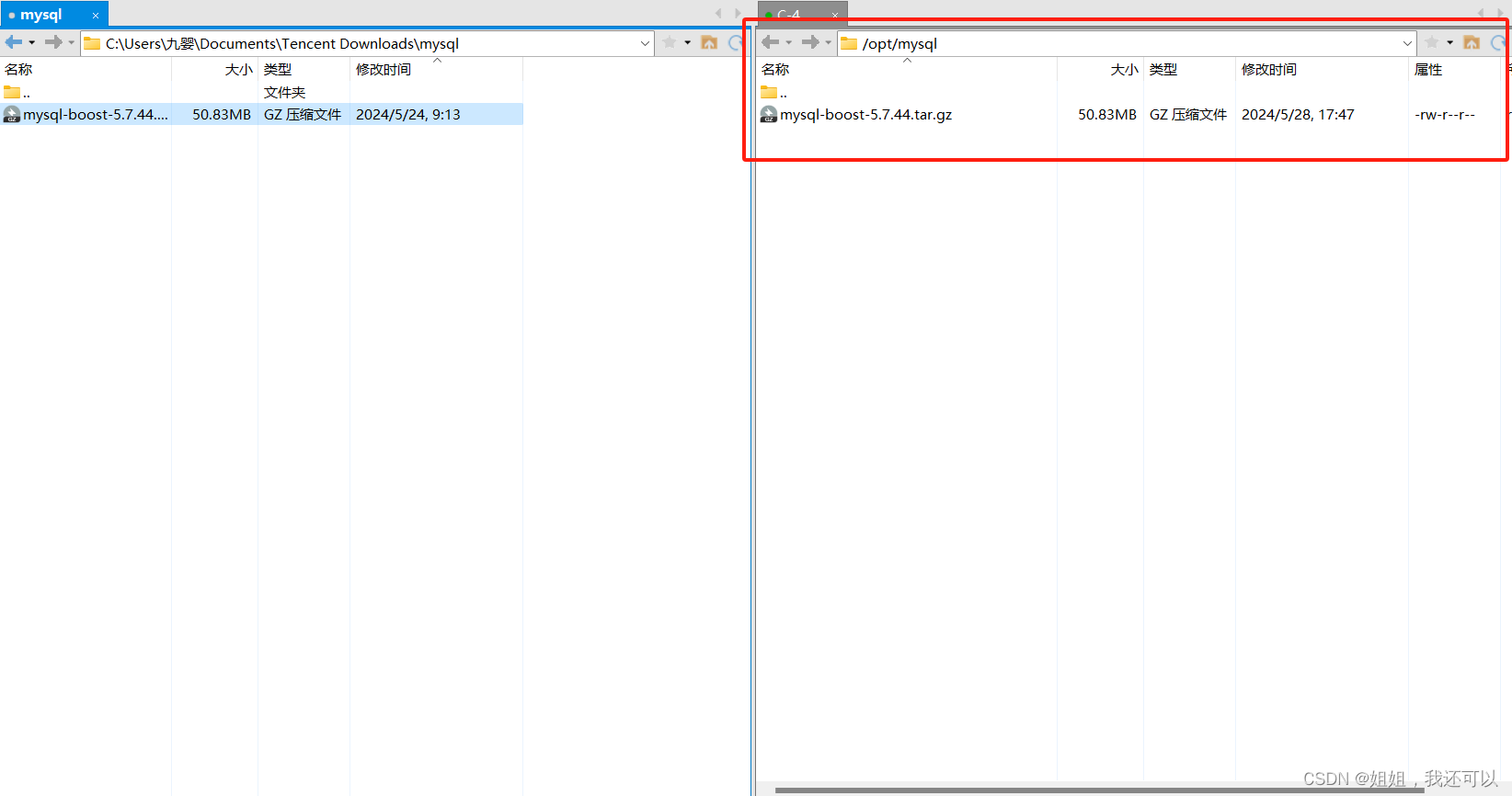Click the left tab-scroll arrow above the local pane

click(718, 13)
